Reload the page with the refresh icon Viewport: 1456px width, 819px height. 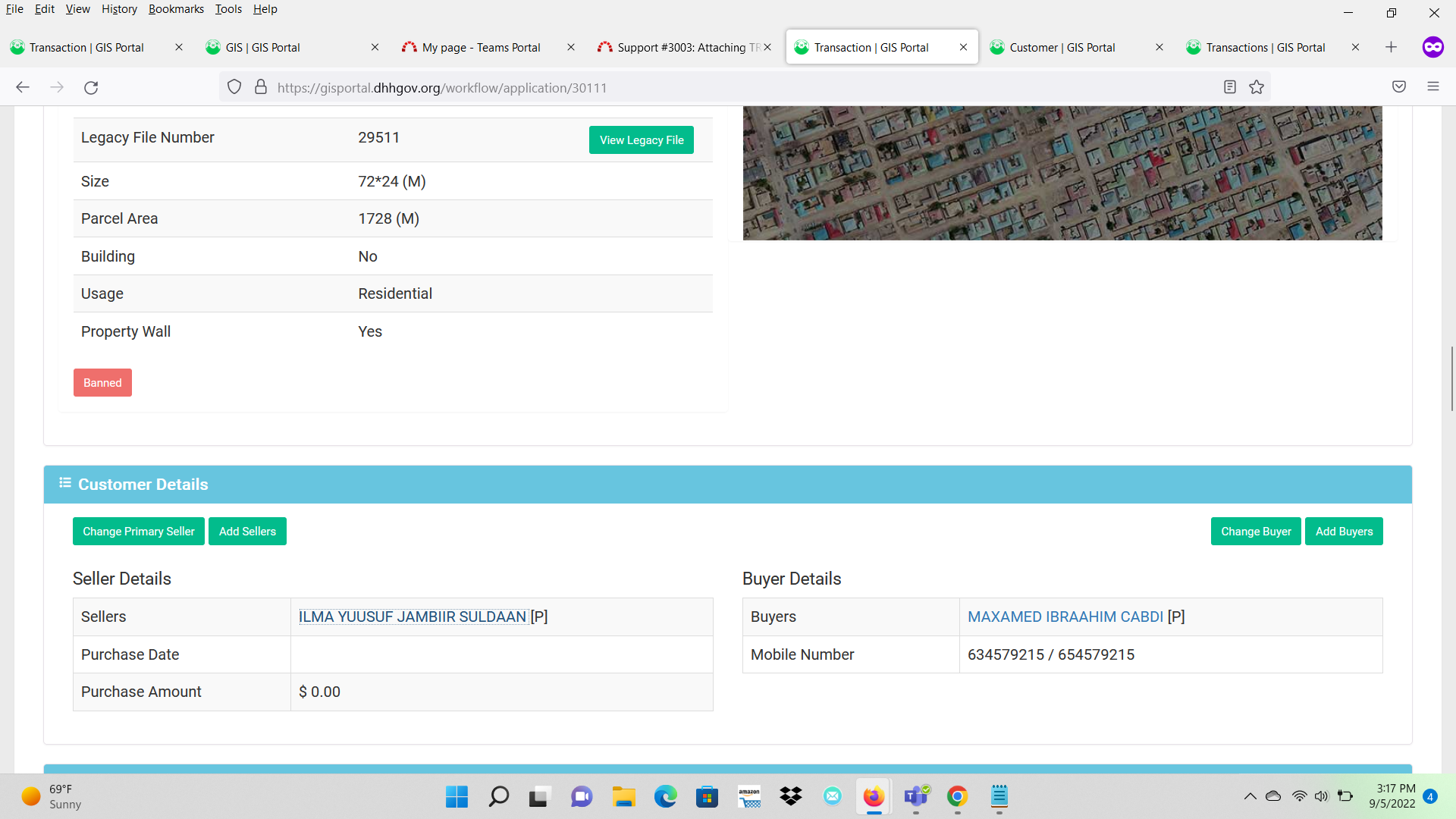pyautogui.click(x=91, y=87)
